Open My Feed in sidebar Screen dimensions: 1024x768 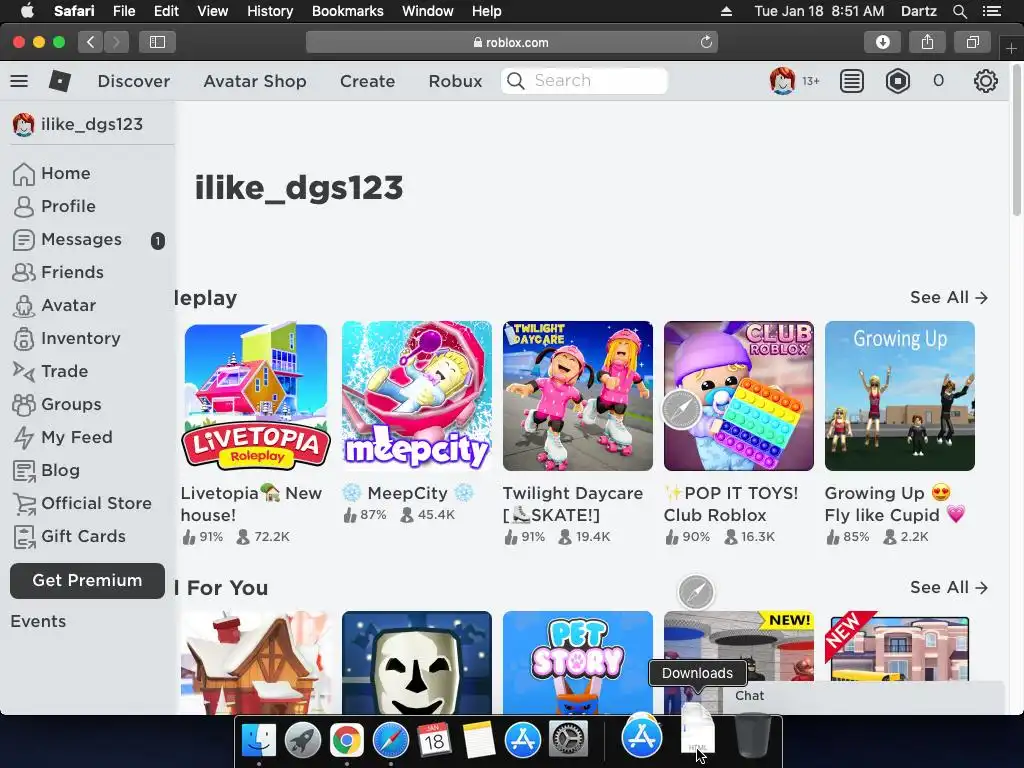click(63, 438)
